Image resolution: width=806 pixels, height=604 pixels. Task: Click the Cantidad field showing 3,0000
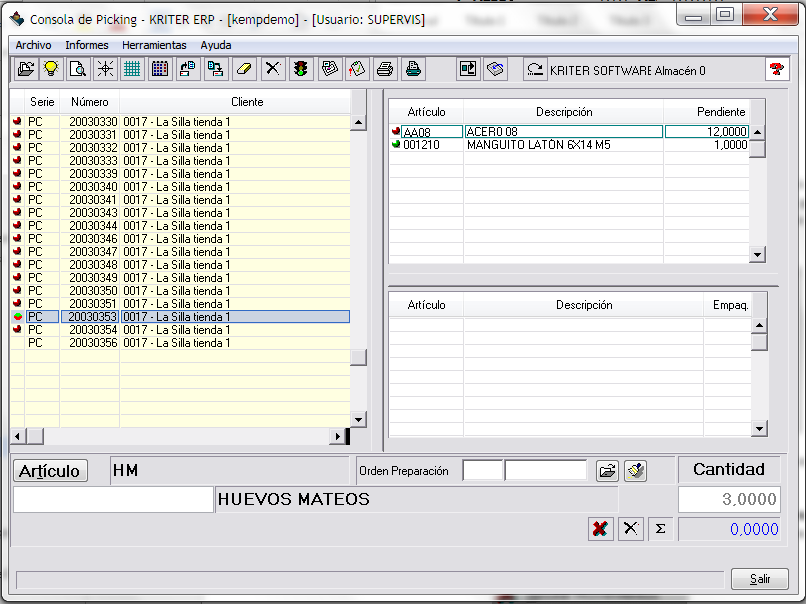click(x=729, y=499)
